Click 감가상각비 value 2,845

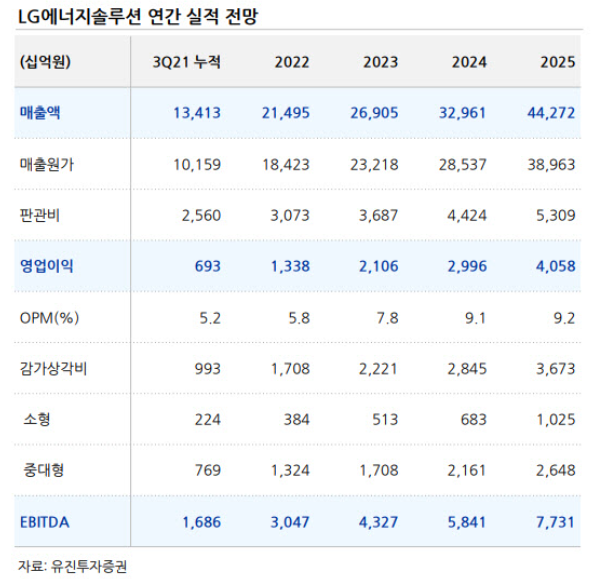pyautogui.click(x=467, y=369)
